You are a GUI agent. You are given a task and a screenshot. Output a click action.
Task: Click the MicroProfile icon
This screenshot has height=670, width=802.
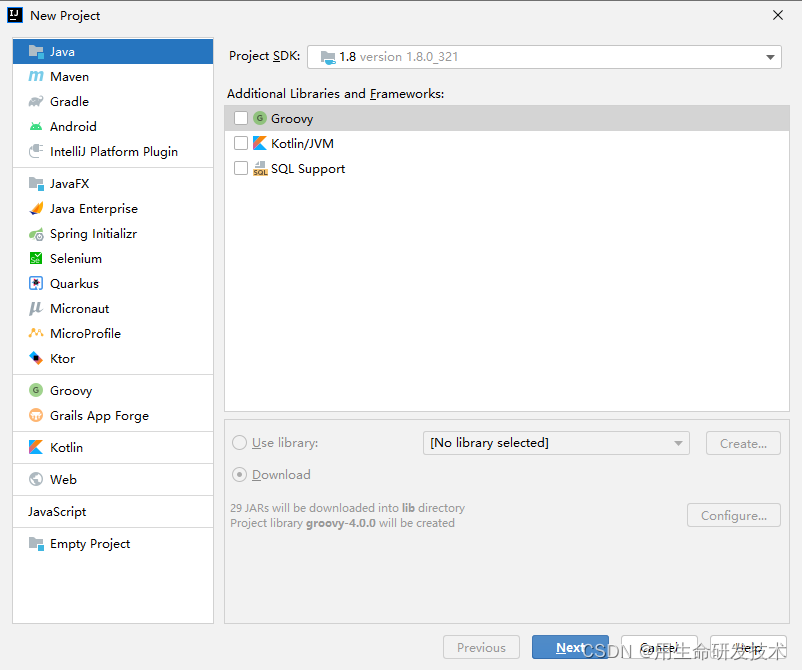36,333
